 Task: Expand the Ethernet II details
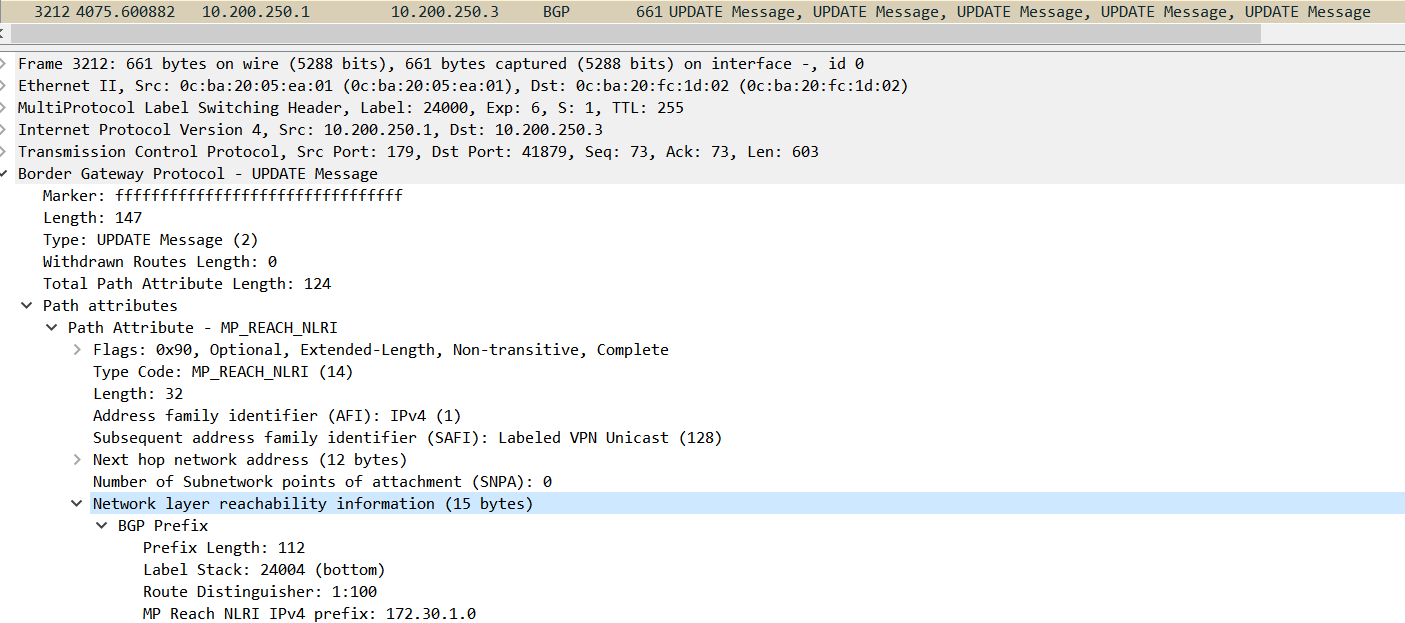pos(5,86)
